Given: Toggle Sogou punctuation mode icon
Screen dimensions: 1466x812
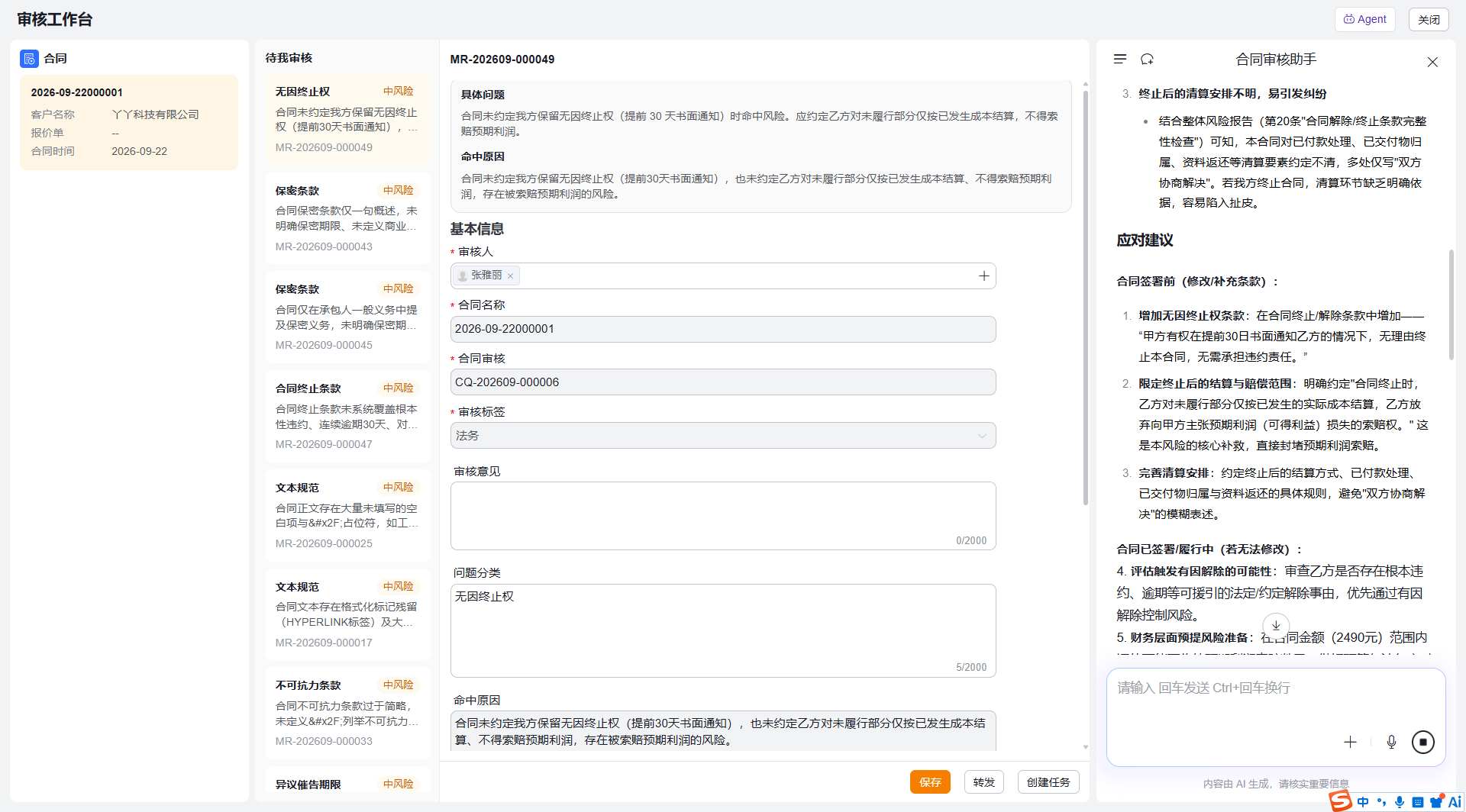Looking at the screenshot, I should 1381,802.
